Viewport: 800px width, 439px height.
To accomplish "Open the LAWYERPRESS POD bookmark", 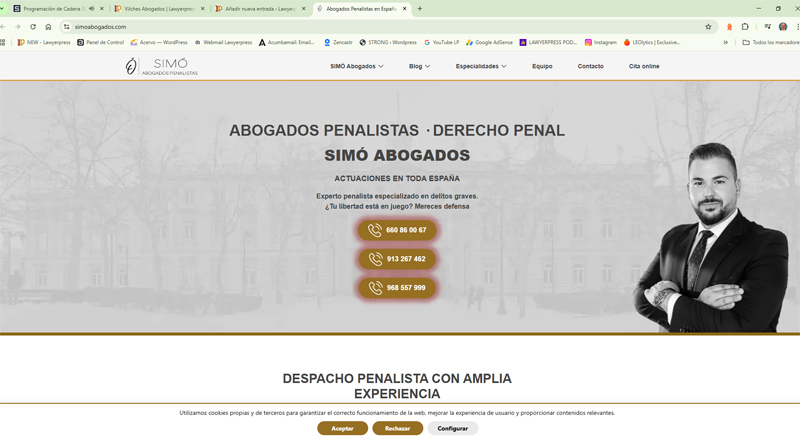I will (548, 42).
